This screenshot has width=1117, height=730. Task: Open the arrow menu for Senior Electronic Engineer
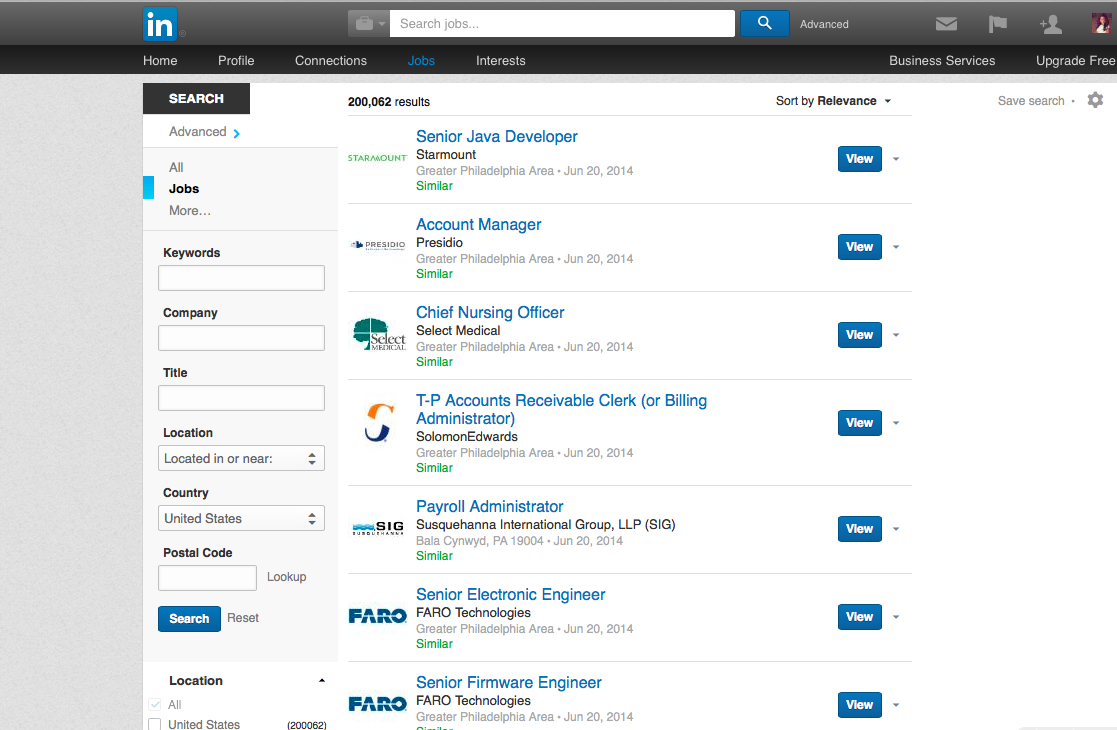[896, 617]
